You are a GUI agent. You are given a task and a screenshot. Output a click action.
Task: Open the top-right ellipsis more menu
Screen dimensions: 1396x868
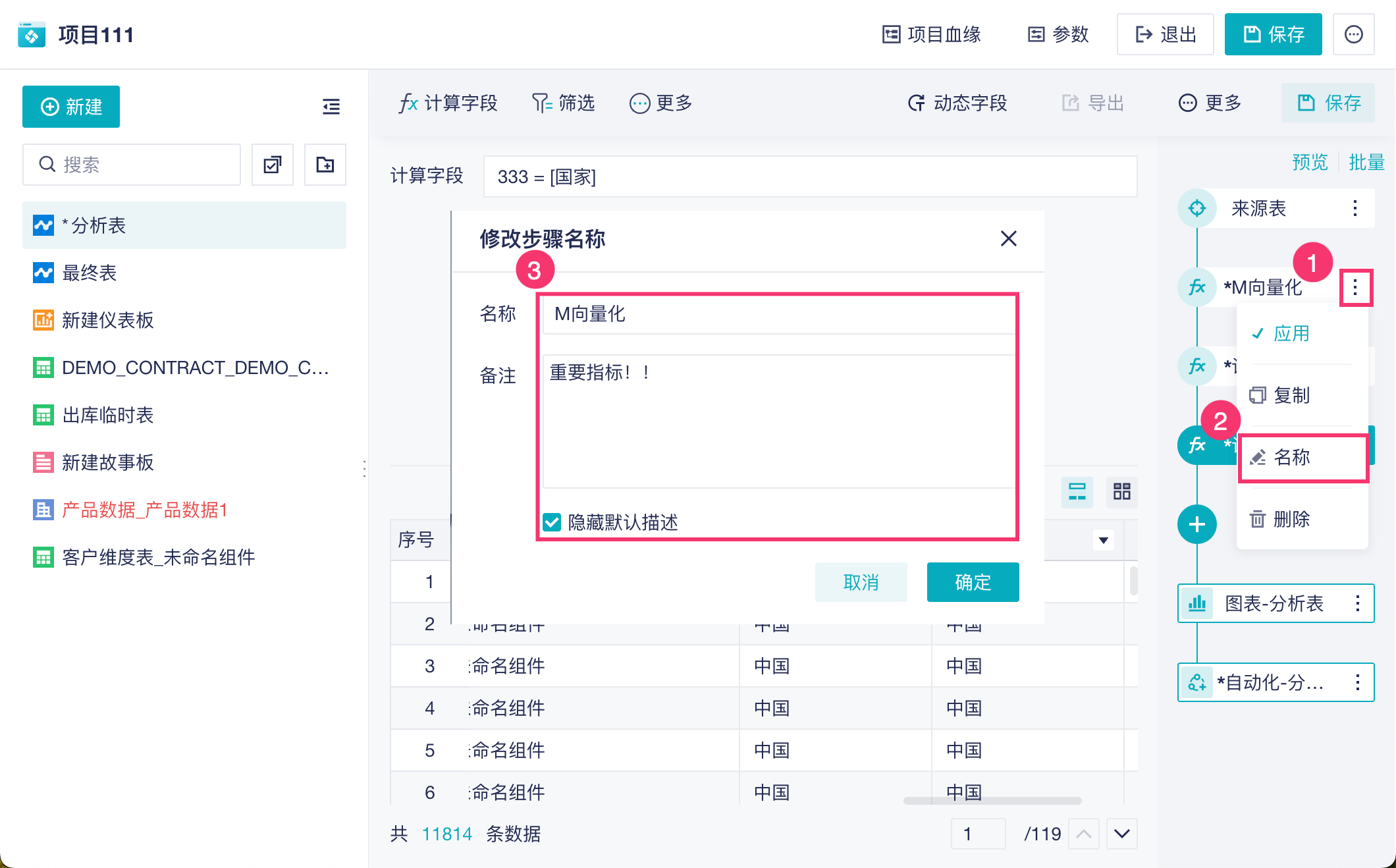pyautogui.click(x=1353, y=34)
